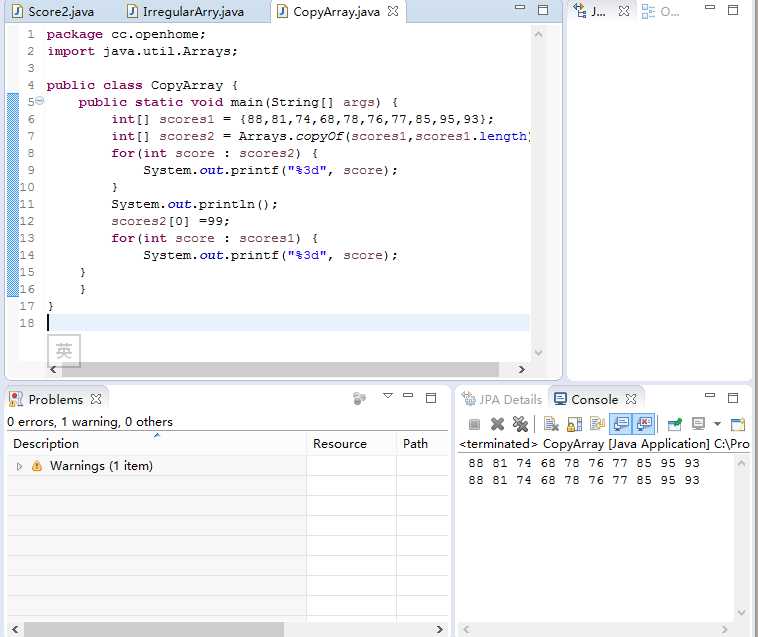Click the Terminate button in Console
Viewport: 758px width, 637px height.
click(x=474, y=424)
